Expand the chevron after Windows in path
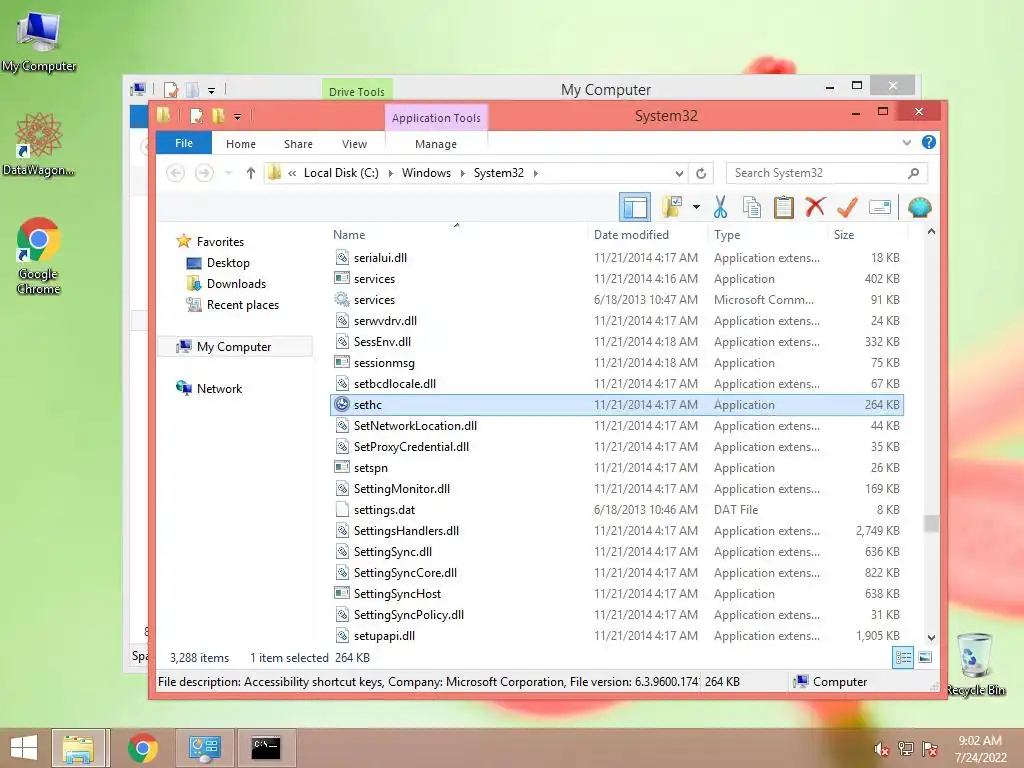This screenshot has width=1024, height=768. pyautogui.click(x=462, y=173)
